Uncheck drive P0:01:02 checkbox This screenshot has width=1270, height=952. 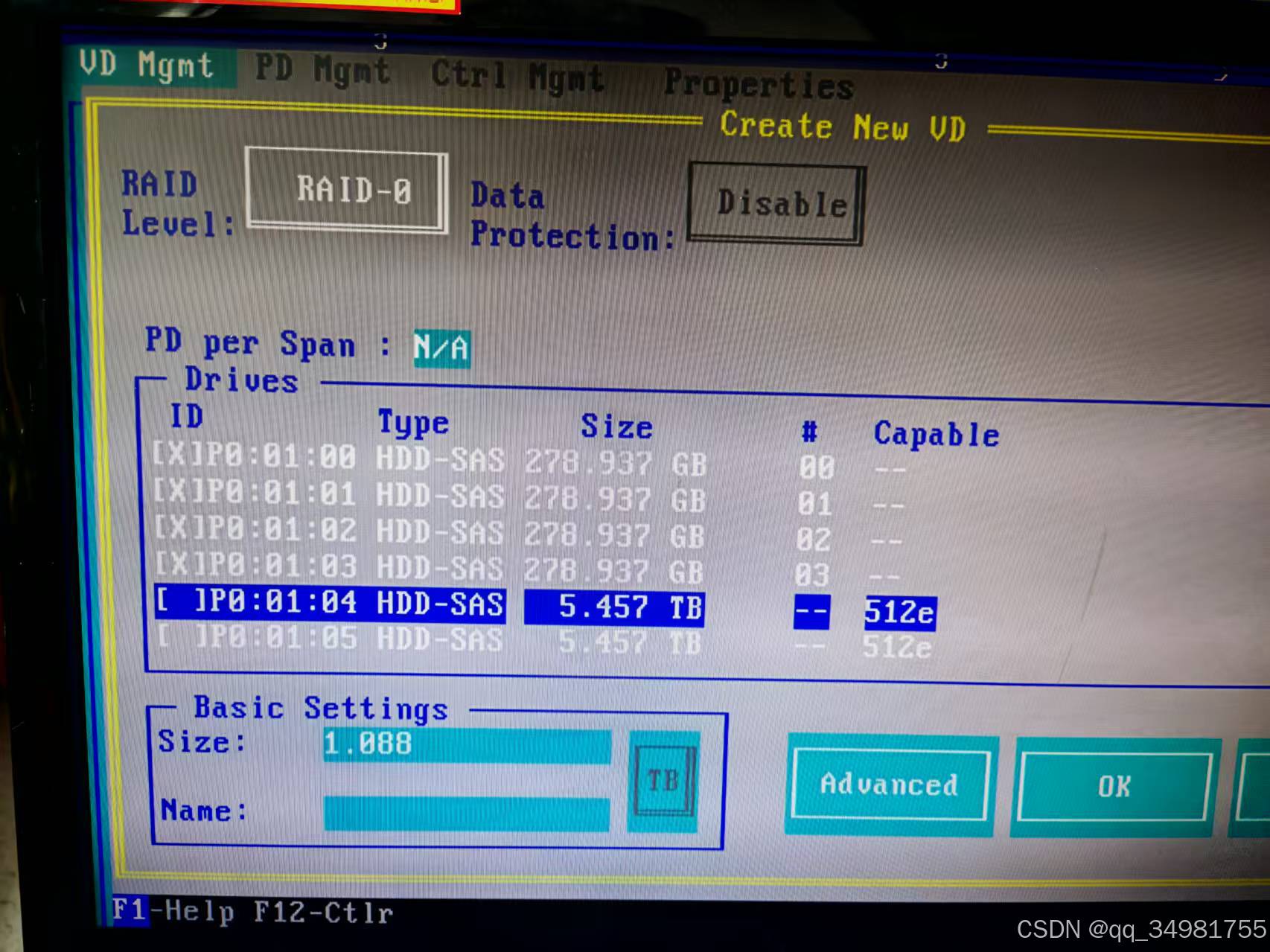tap(179, 528)
